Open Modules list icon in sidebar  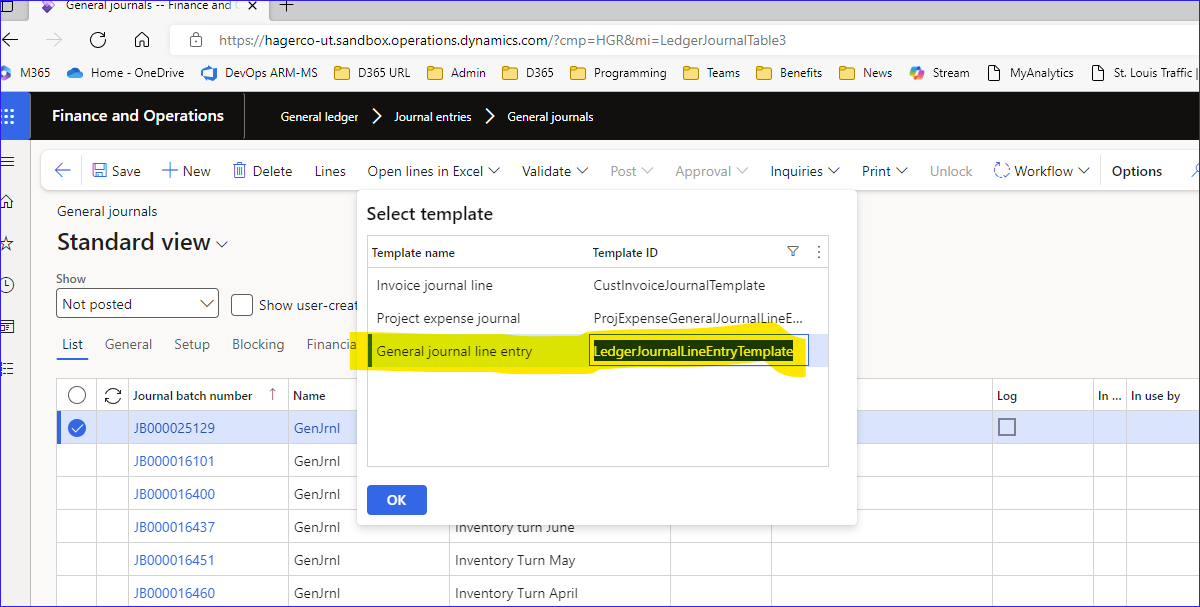point(7,368)
